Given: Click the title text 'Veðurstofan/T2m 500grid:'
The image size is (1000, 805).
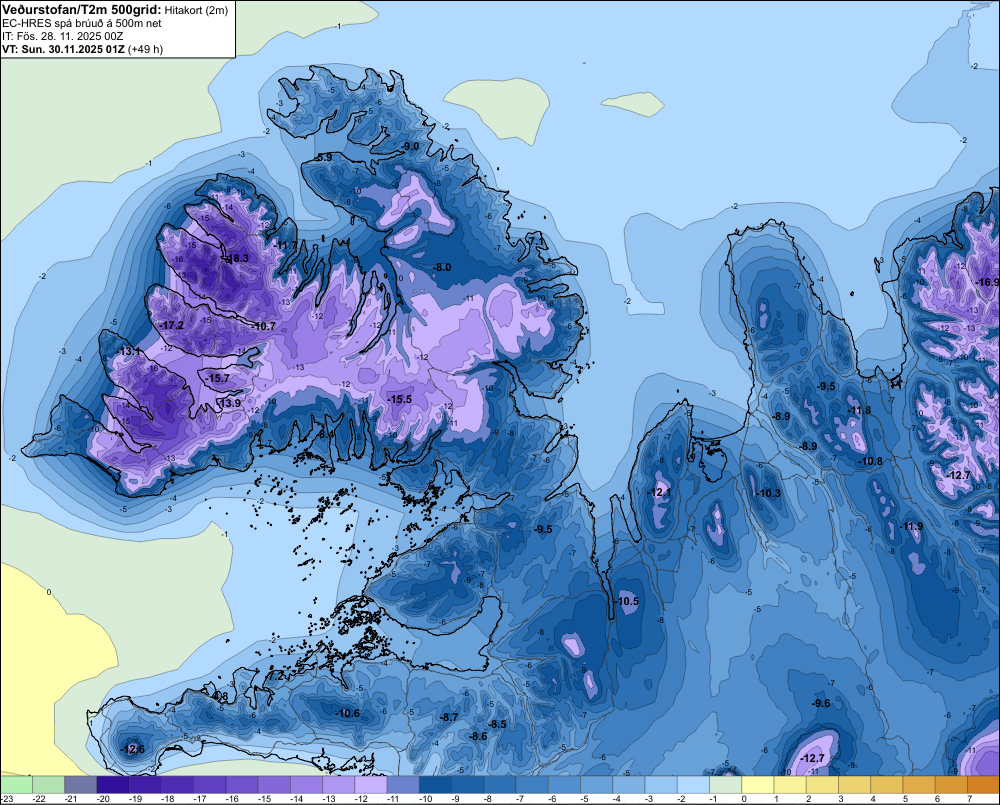Looking at the screenshot, I should [82, 10].
